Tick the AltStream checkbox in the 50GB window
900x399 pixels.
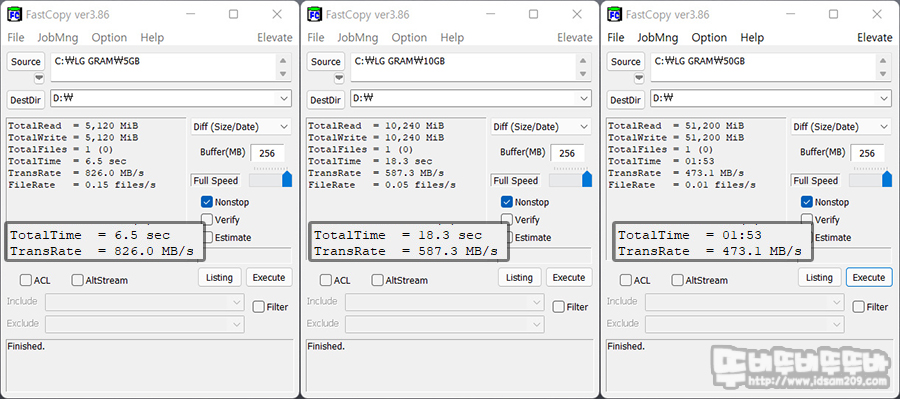point(678,280)
